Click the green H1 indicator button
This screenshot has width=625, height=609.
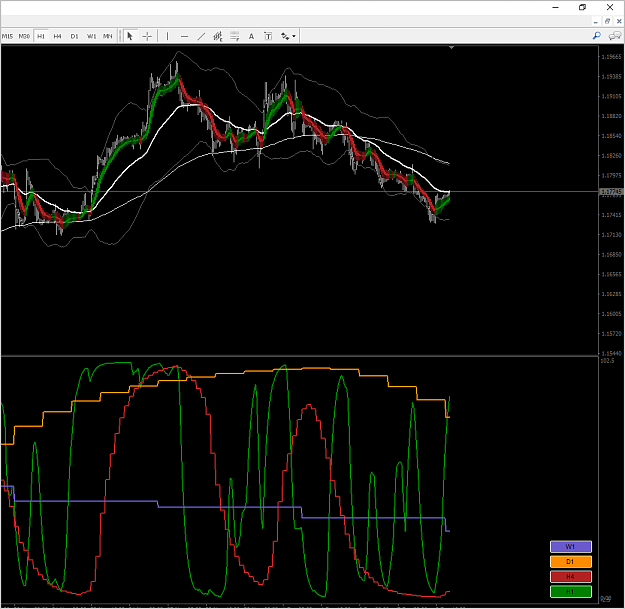(570, 591)
